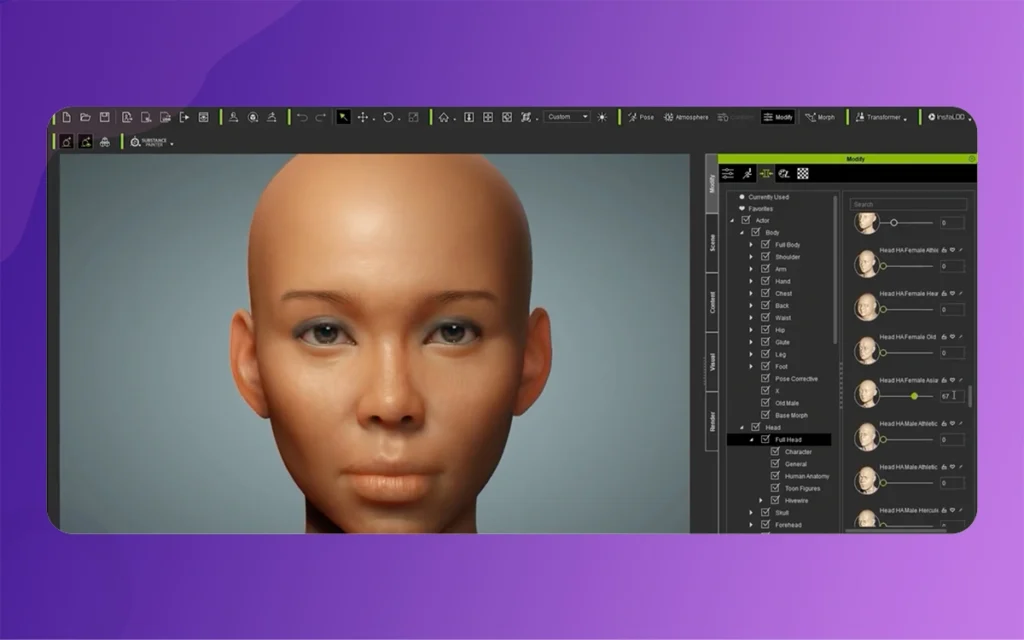The width and height of the screenshot is (1024, 640).
Task: Collapse the Body tree node
Action: tap(742, 232)
